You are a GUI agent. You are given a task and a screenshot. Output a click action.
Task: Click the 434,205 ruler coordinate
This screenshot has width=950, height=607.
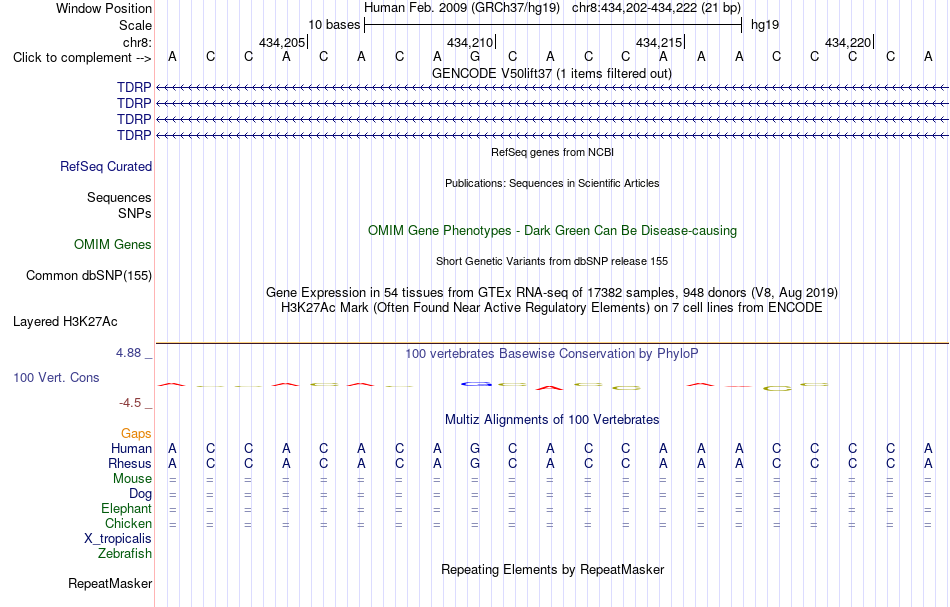(282, 42)
